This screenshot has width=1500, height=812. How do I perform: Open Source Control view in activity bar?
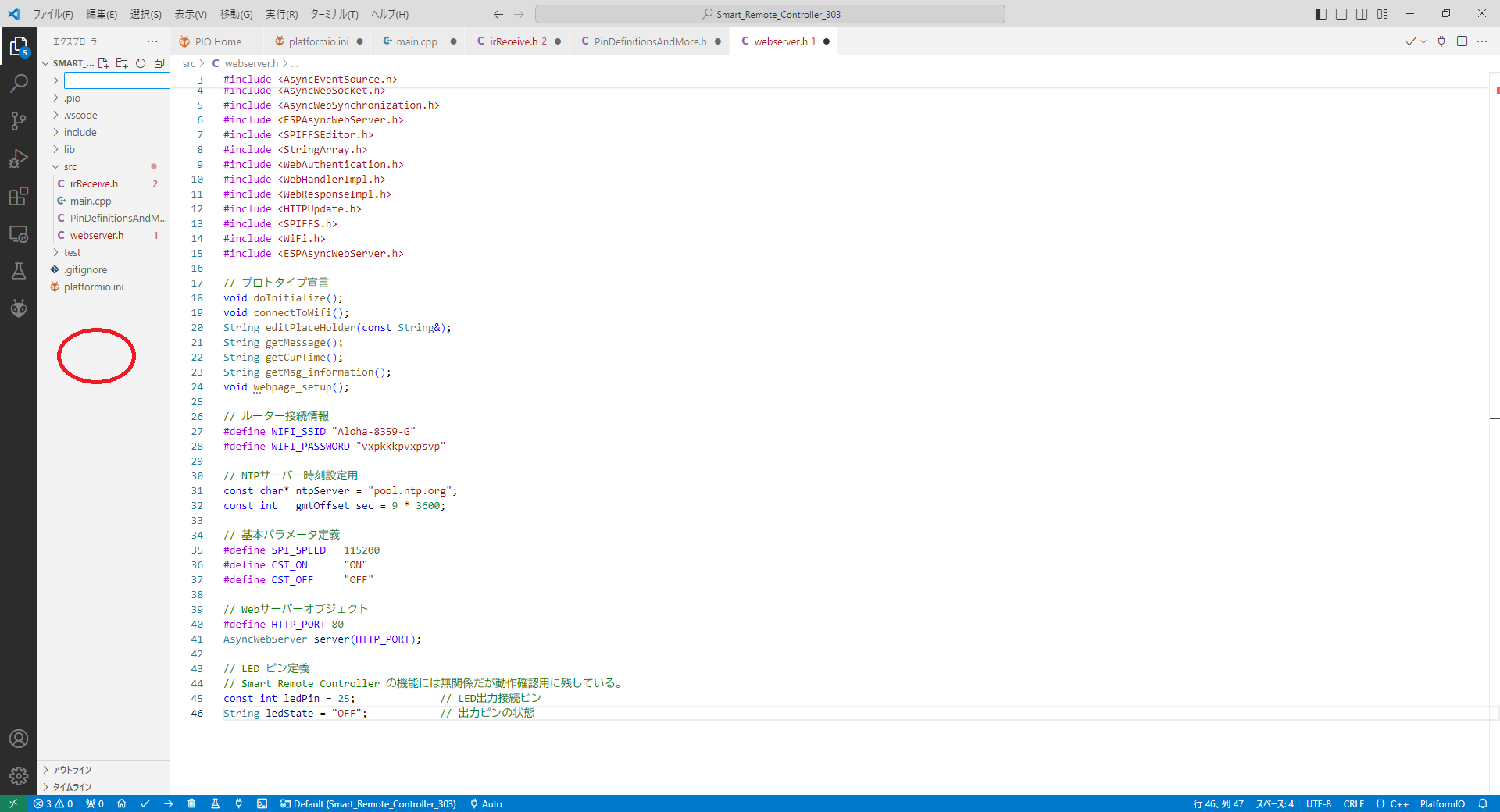[19, 120]
